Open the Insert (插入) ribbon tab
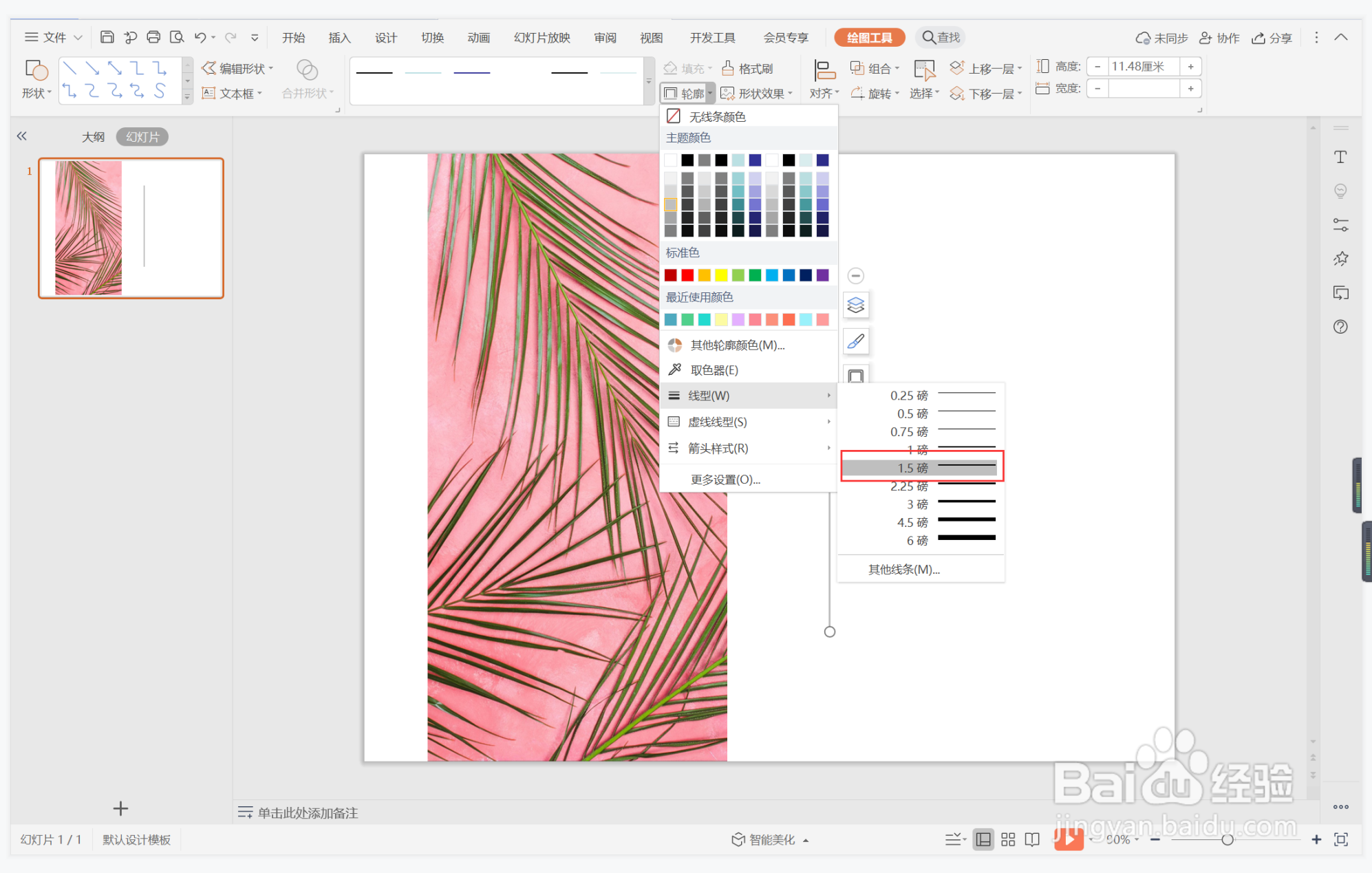 [x=339, y=38]
